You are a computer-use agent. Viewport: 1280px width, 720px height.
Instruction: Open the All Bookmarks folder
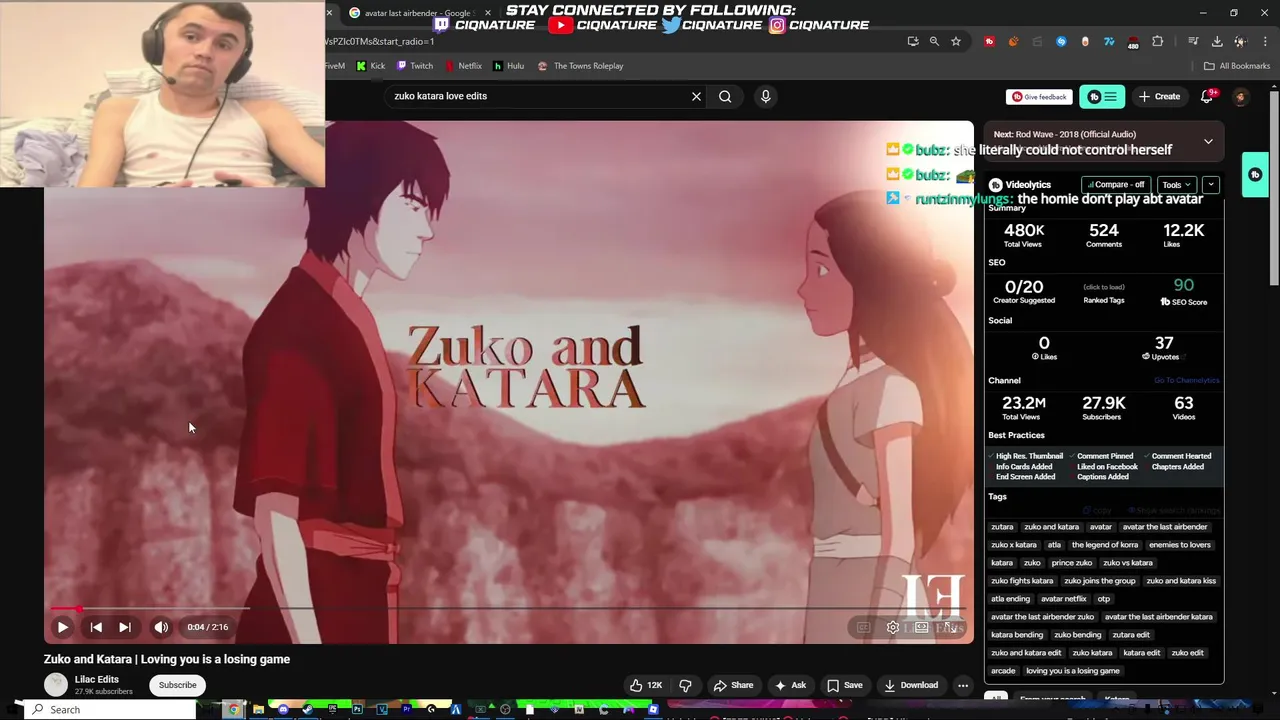tap(1237, 66)
